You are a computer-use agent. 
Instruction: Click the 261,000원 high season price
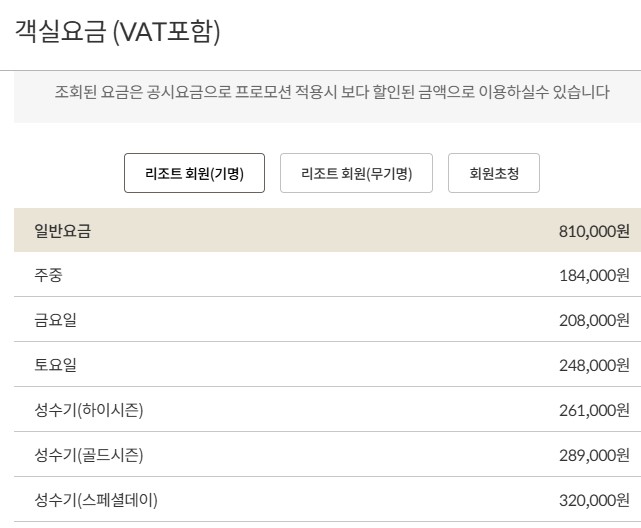[x=594, y=410]
